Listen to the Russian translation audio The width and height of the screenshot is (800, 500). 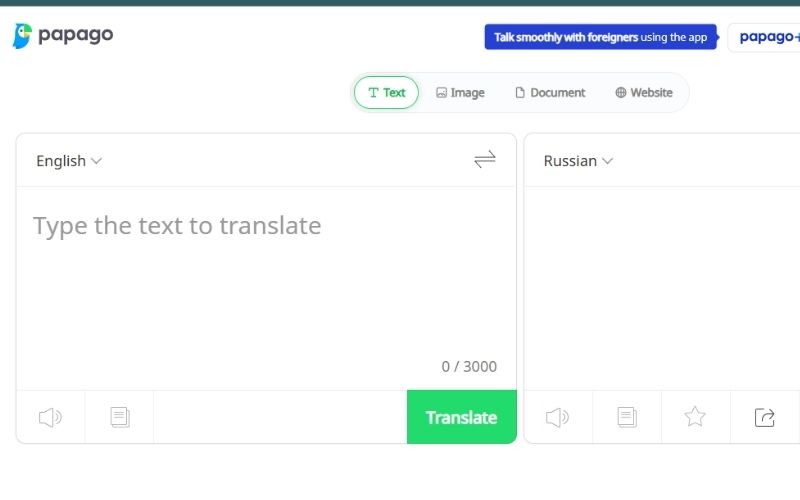coord(557,417)
